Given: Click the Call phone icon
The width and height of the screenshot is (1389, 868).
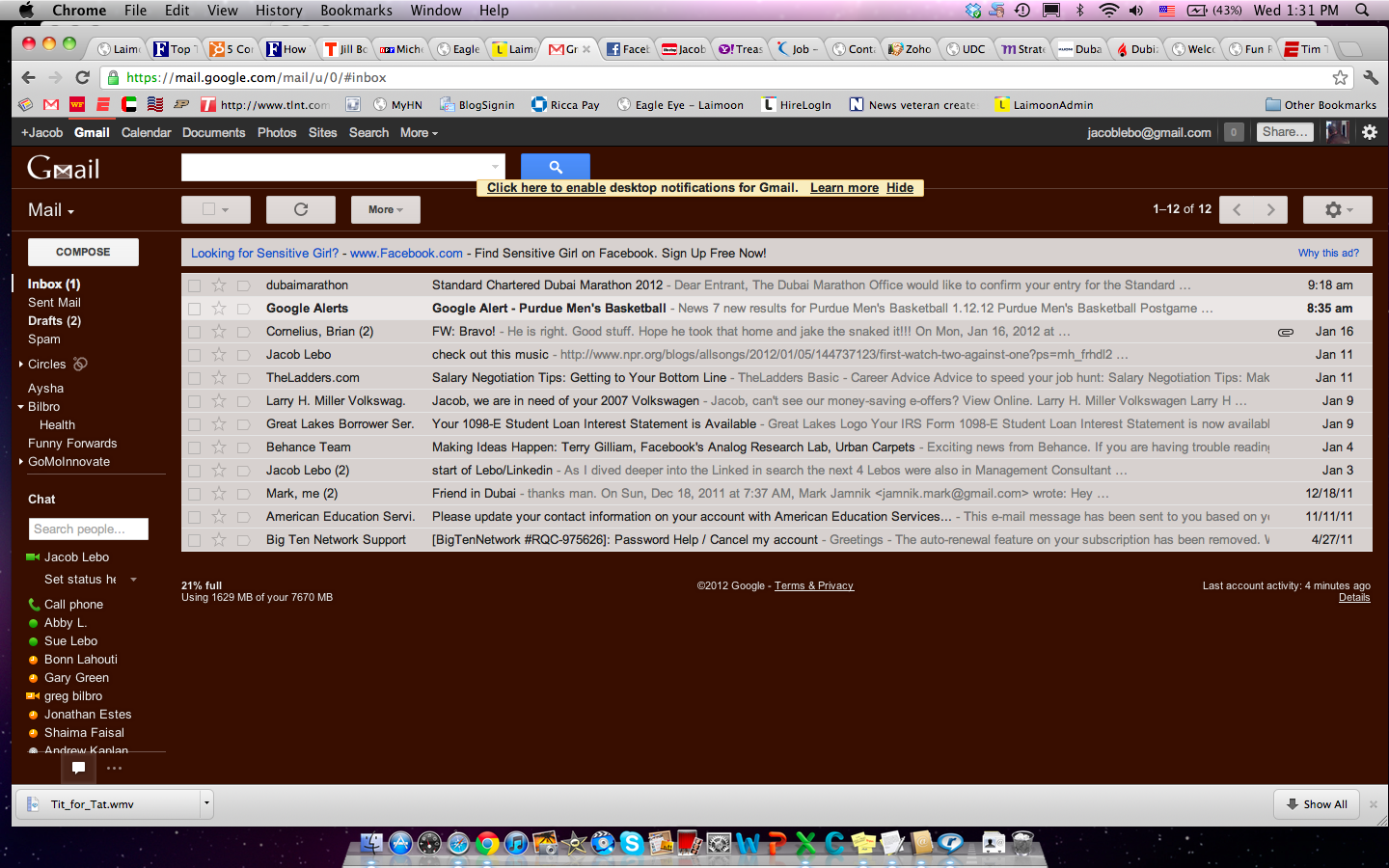Looking at the screenshot, I should pyautogui.click(x=34, y=605).
